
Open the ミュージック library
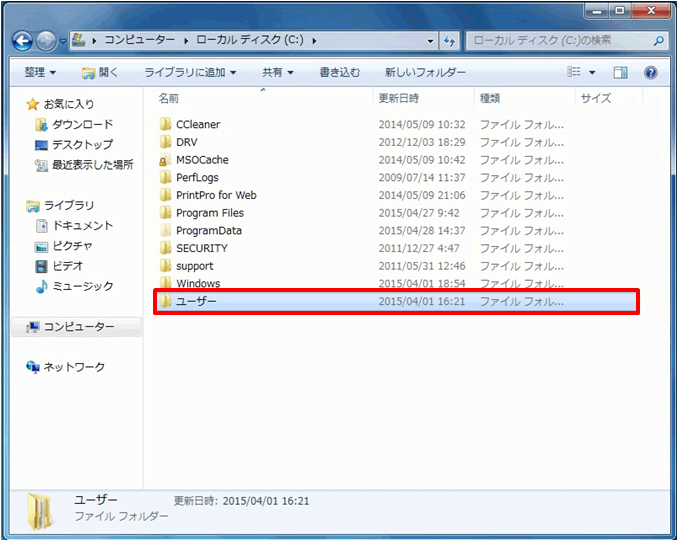pyautogui.click(x=83, y=286)
